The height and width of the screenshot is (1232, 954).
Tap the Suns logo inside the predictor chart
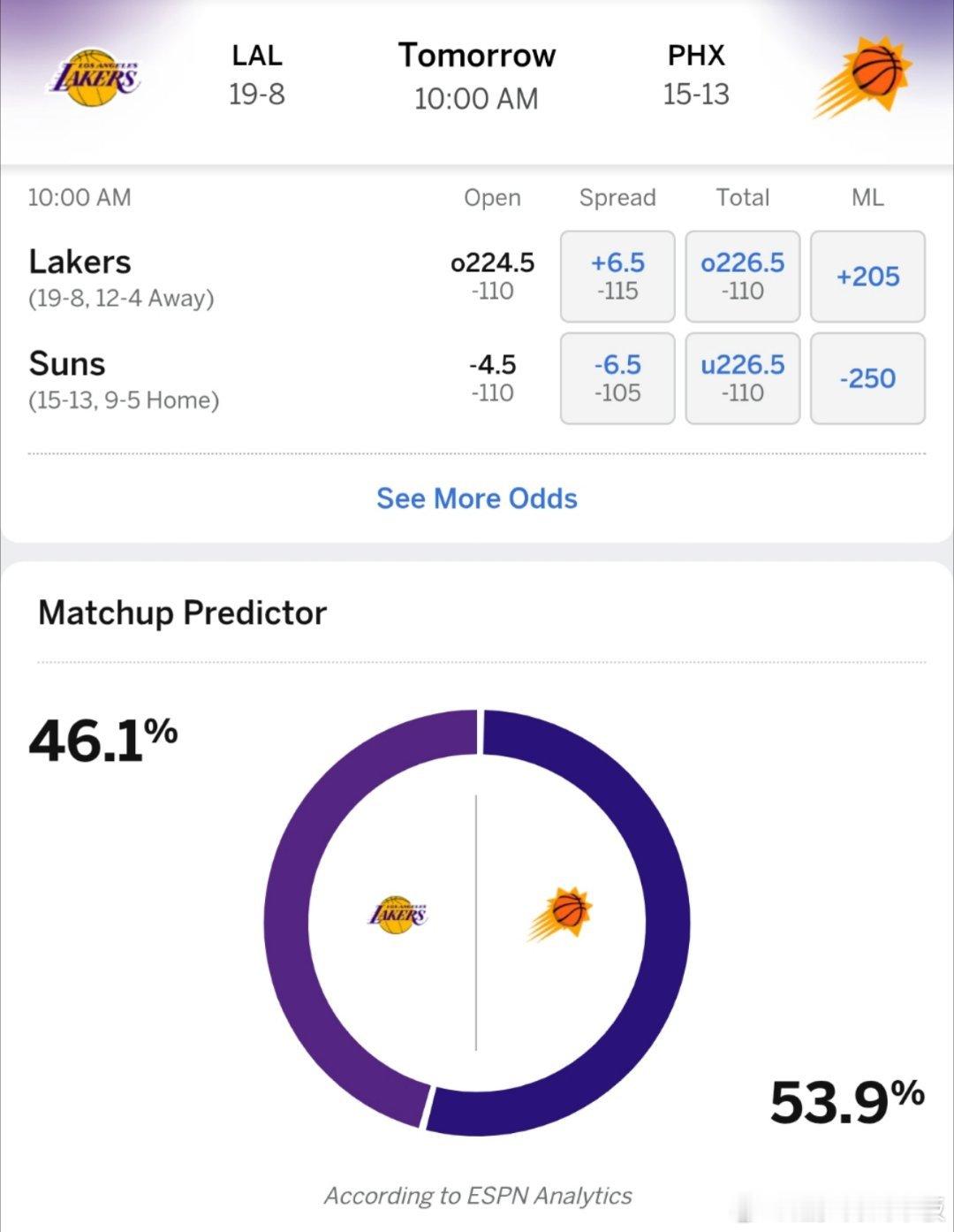561,913
